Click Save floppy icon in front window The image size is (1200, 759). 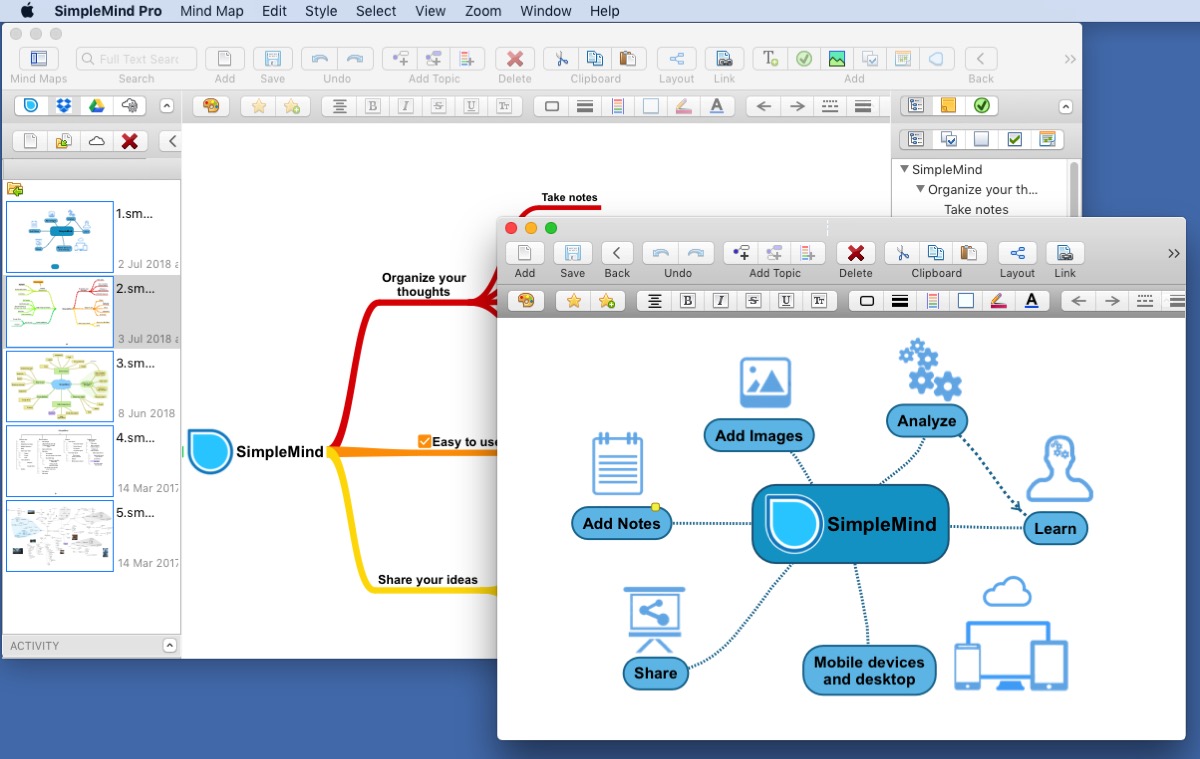[x=573, y=253]
